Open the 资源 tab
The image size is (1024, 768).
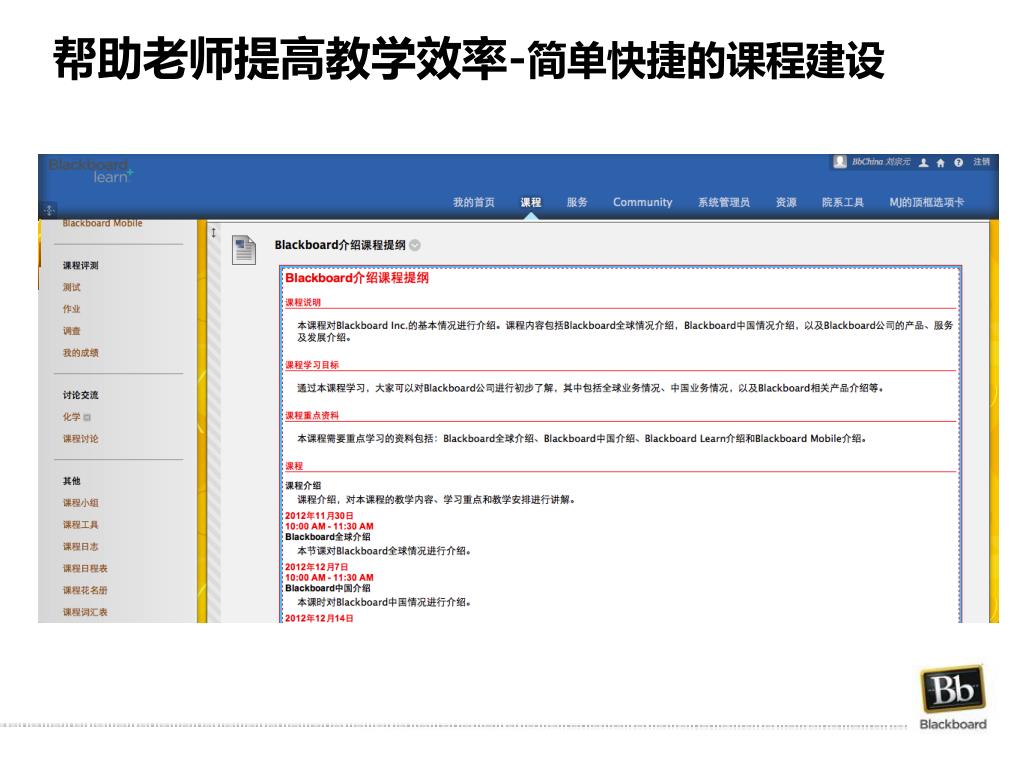pos(786,202)
